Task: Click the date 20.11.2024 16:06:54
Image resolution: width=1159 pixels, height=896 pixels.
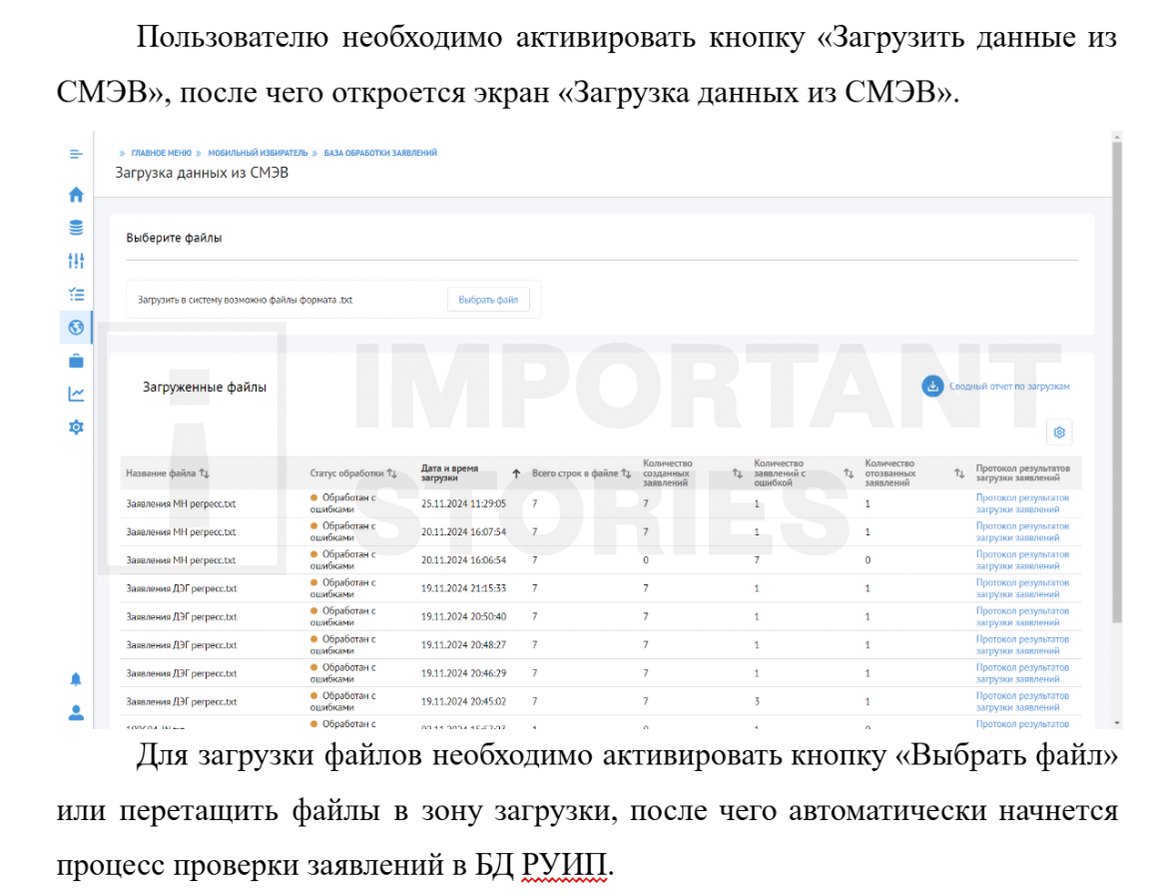Action: point(463,560)
